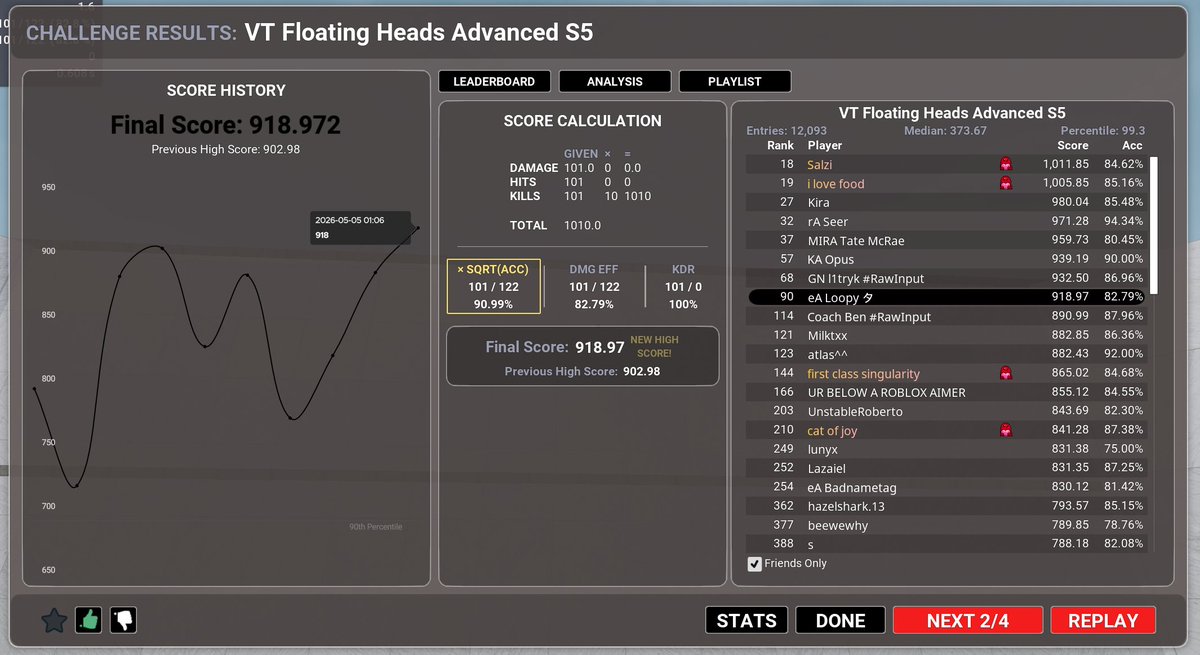The image size is (1200, 655).
Task: Click the red badge icon beside cat of joy
Action: 1006,430
